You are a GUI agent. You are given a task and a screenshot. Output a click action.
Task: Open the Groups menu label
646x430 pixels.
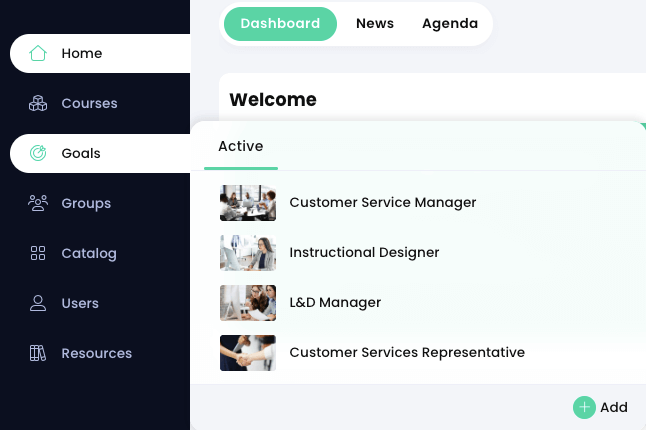pyautogui.click(x=86, y=203)
